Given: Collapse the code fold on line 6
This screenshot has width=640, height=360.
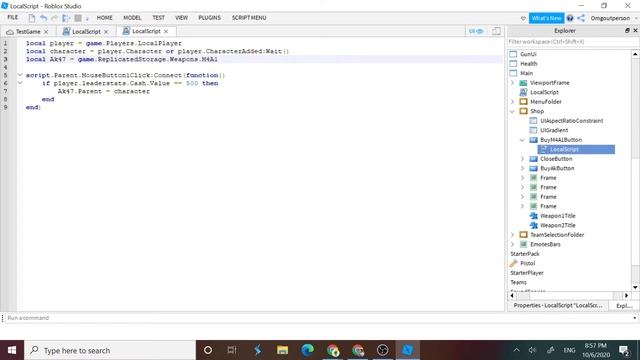Looking at the screenshot, I should coord(20,83).
